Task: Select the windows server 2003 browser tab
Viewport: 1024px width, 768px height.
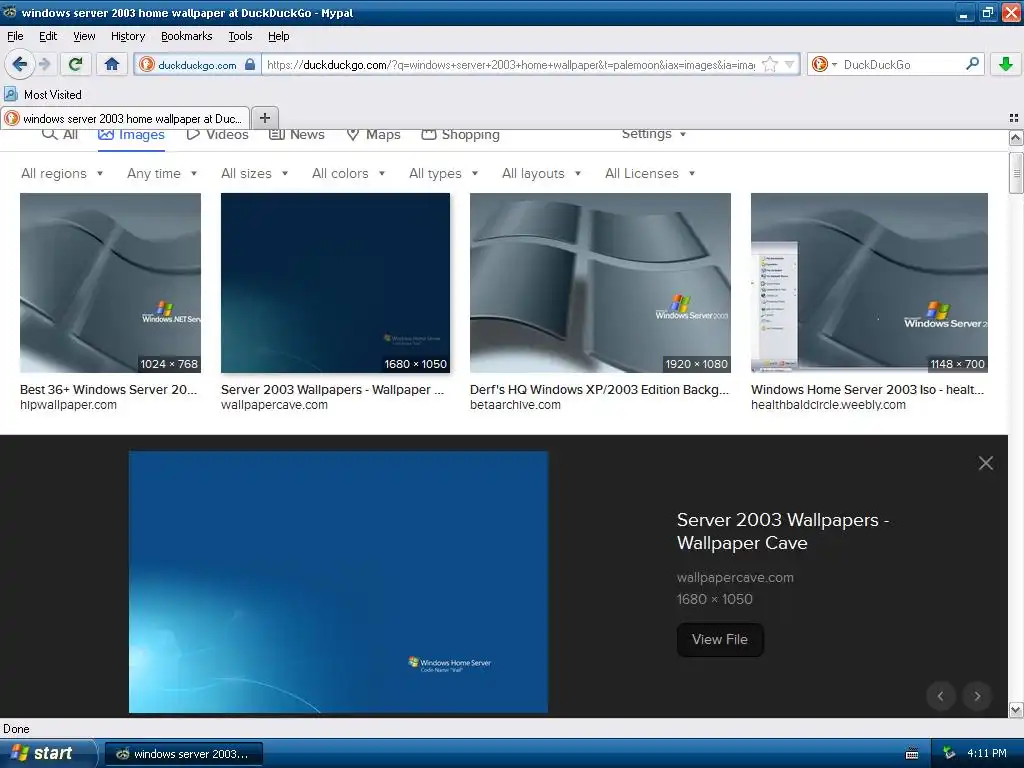Action: point(125,118)
